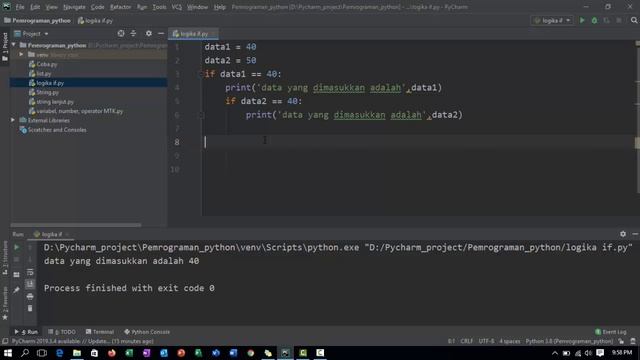Open the TODO tool window

(62, 332)
